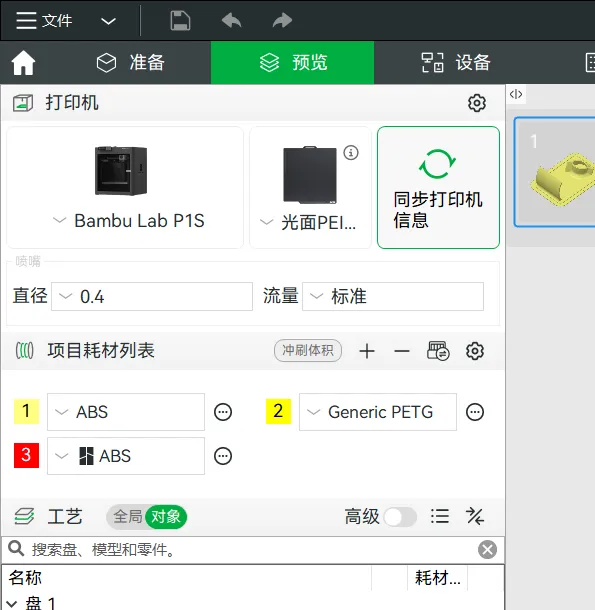595x610 pixels.
Task: Click more options for filament 1
Action: (x=223, y=412)
